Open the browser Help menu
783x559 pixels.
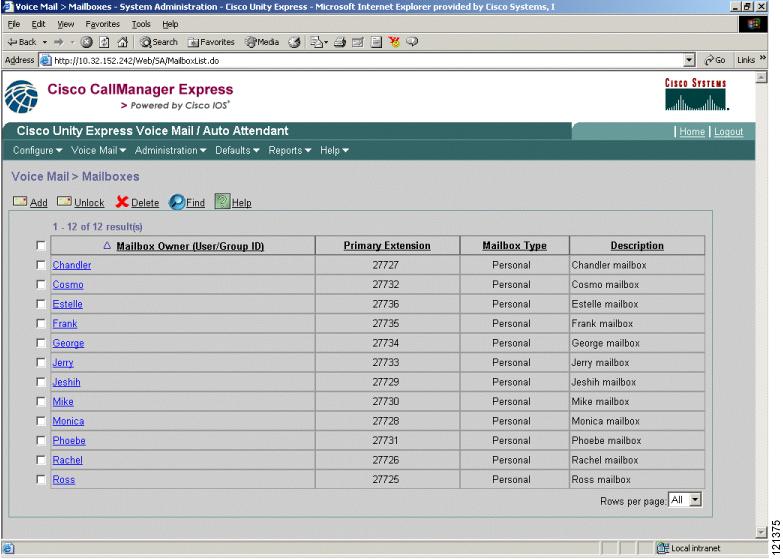(170, 24)
